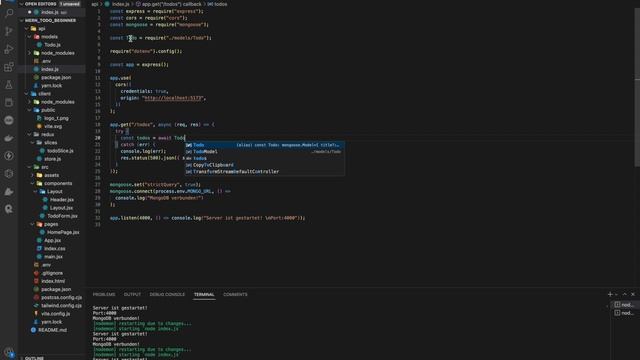Open vite.config.js file
This screenshot has width=640, height=360.
pos(56,314)
